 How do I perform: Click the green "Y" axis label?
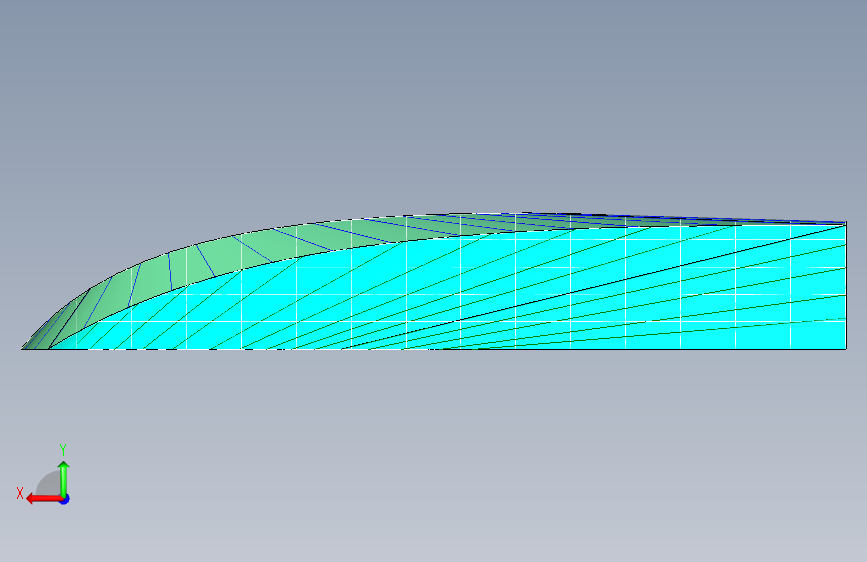[63, 450]
